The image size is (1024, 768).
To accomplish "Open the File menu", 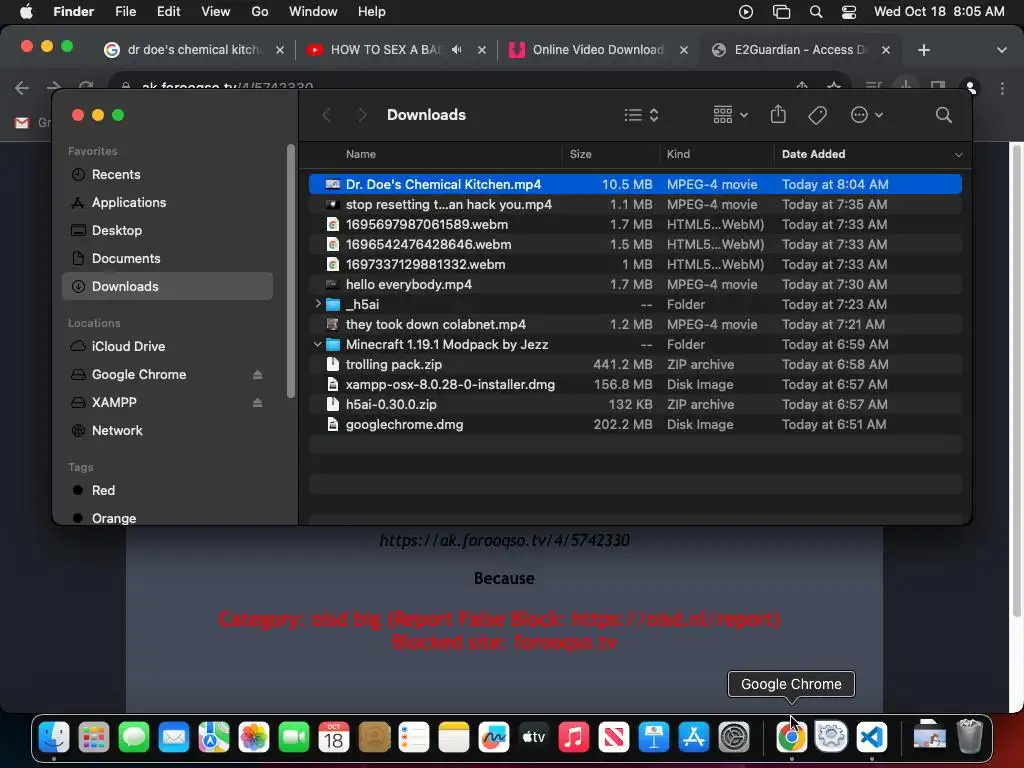I will (125, 12).
